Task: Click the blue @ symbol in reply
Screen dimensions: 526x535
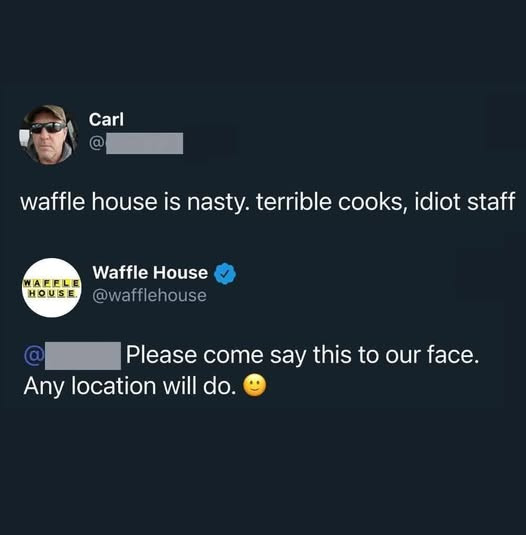Action: tap(33, 355)
